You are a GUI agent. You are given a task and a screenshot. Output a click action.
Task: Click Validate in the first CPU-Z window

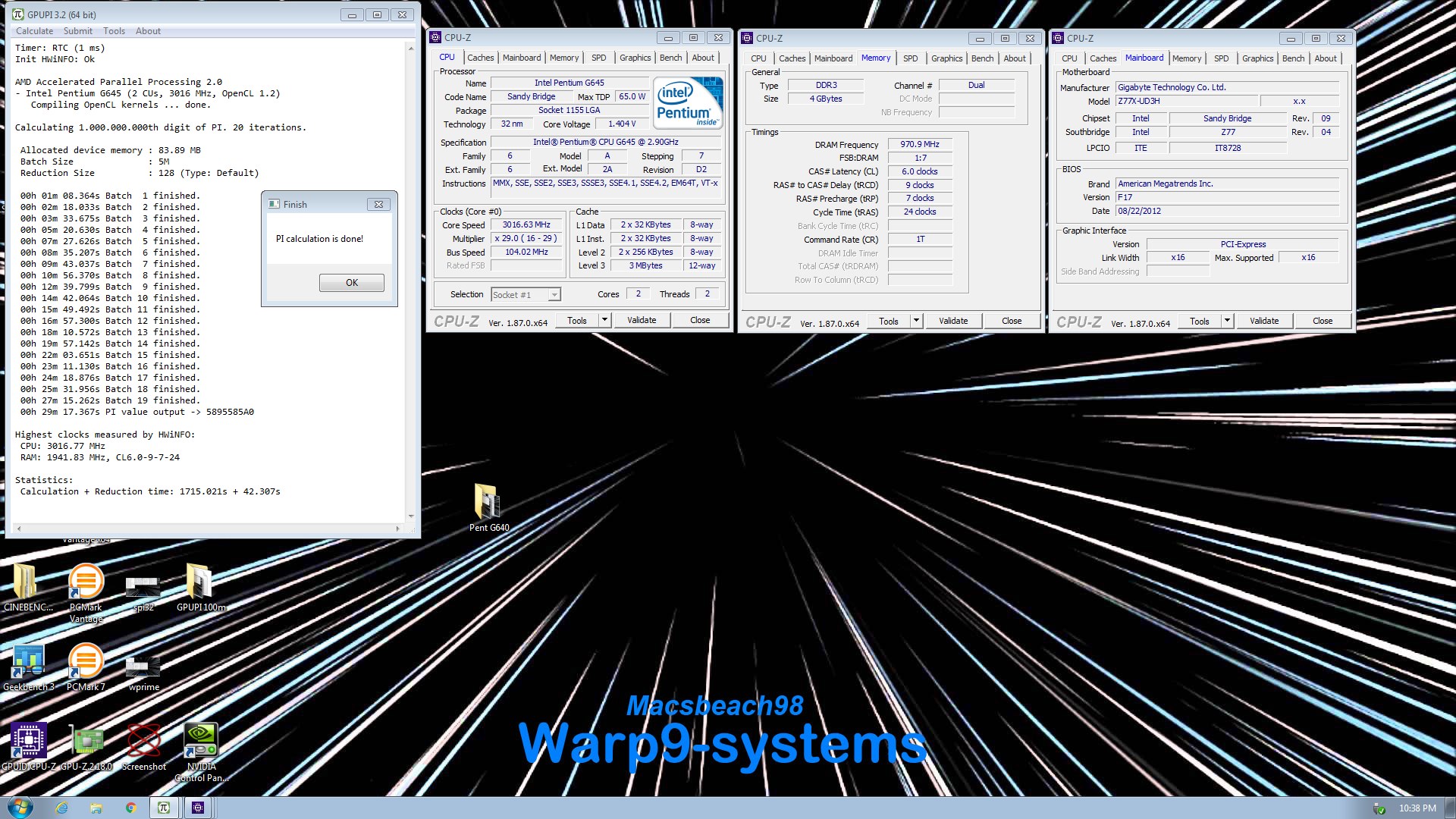642,320
